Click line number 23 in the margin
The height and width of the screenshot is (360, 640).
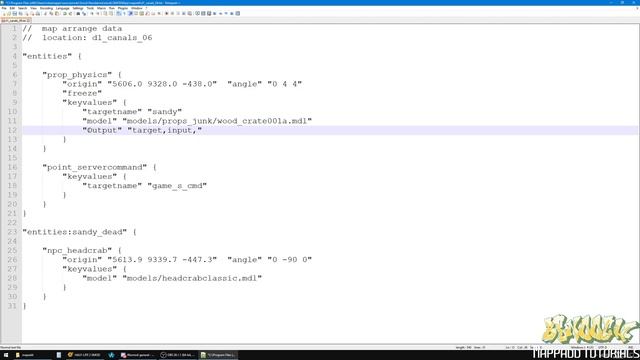12,232
